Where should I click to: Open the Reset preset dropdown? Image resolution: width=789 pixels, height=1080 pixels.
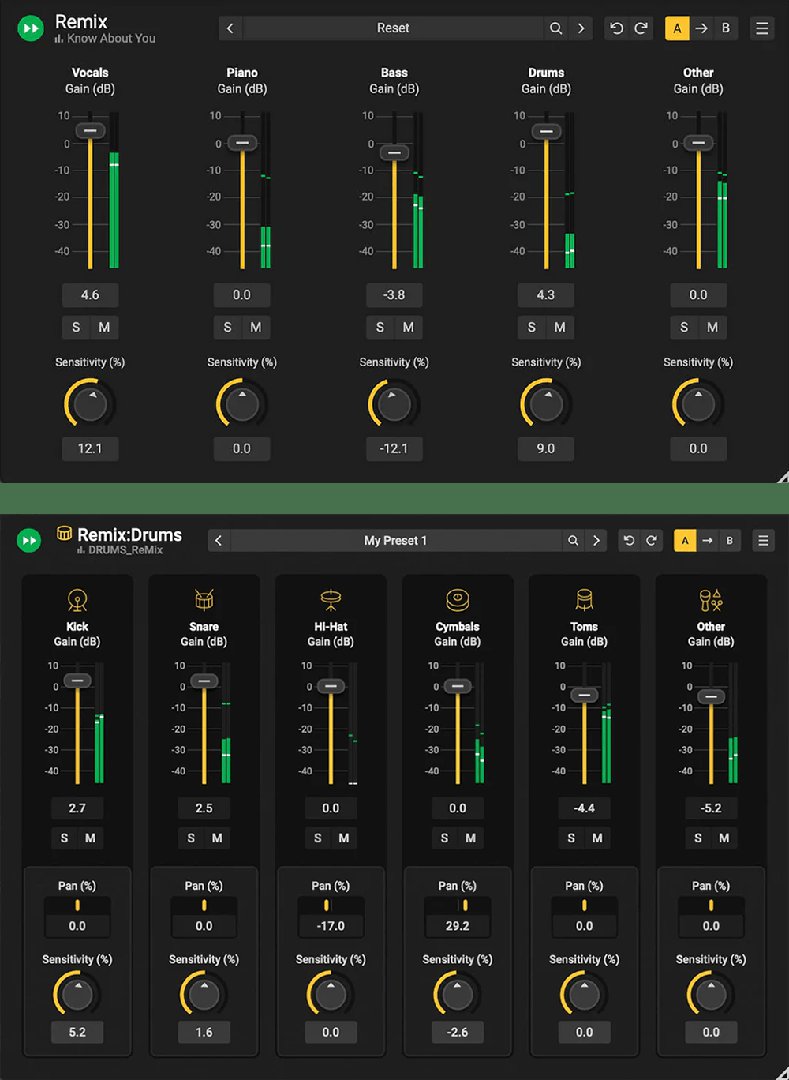(392, 29)
